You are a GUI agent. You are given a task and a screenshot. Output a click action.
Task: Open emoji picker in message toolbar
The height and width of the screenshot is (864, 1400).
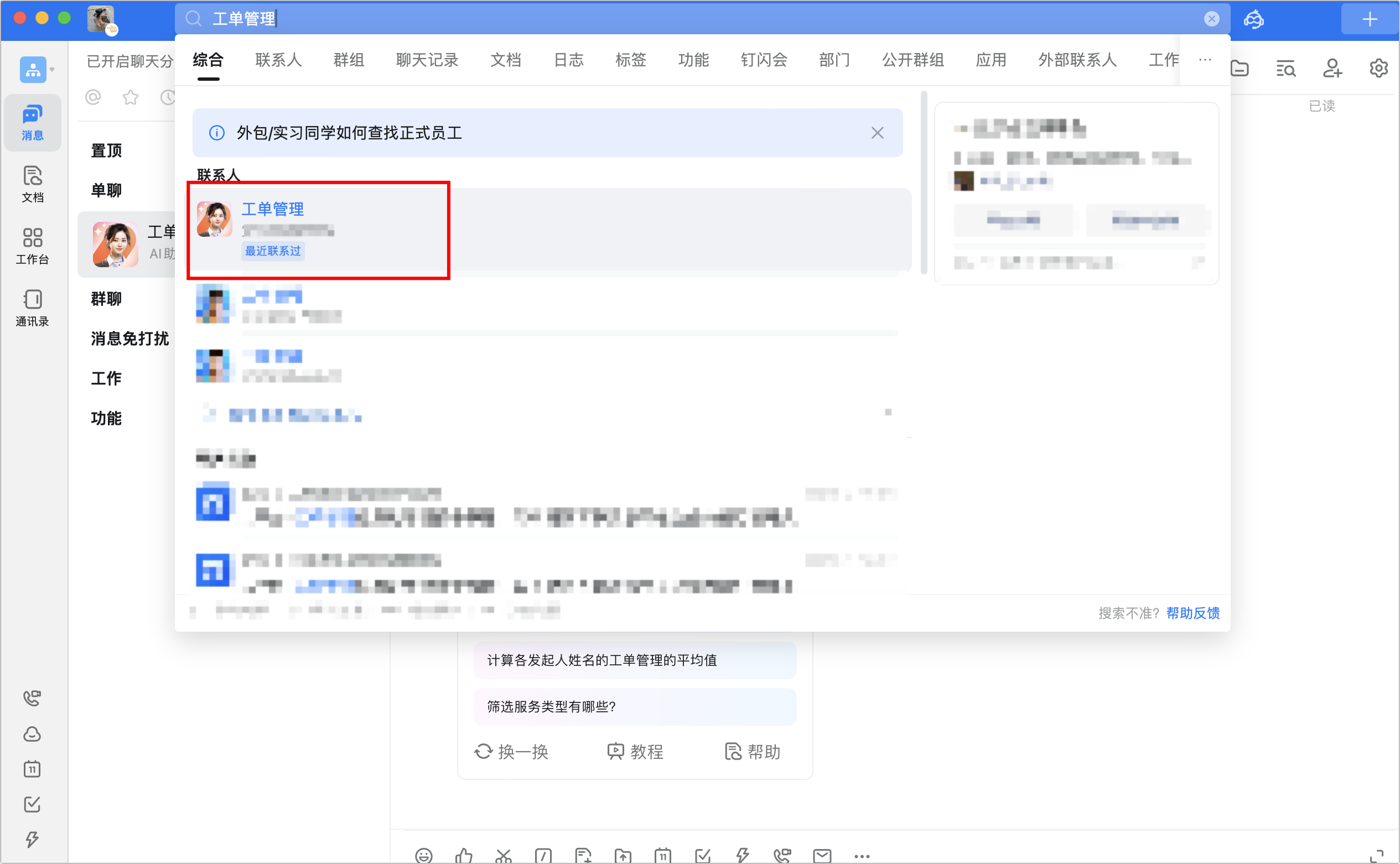pos(424,856)
